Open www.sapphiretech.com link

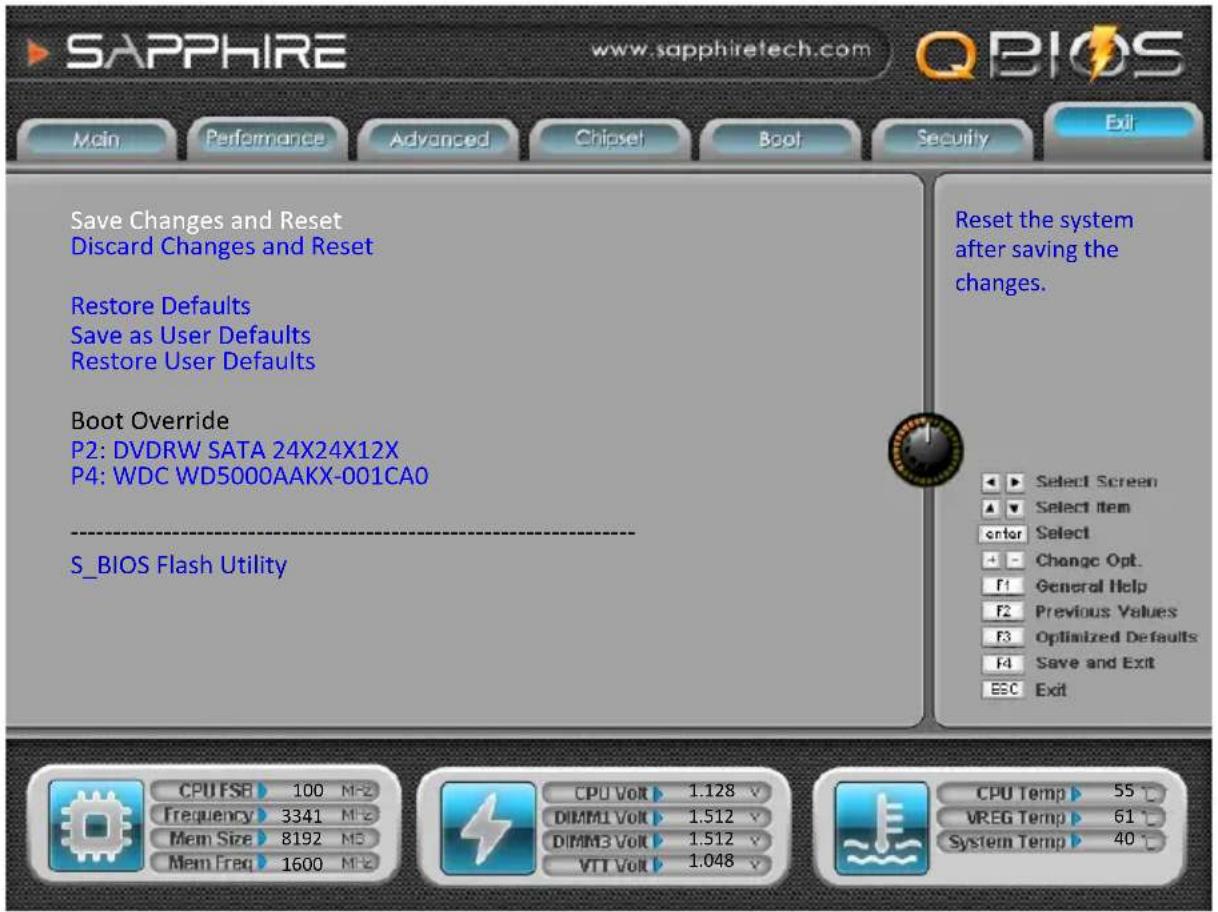click(730, 49)
